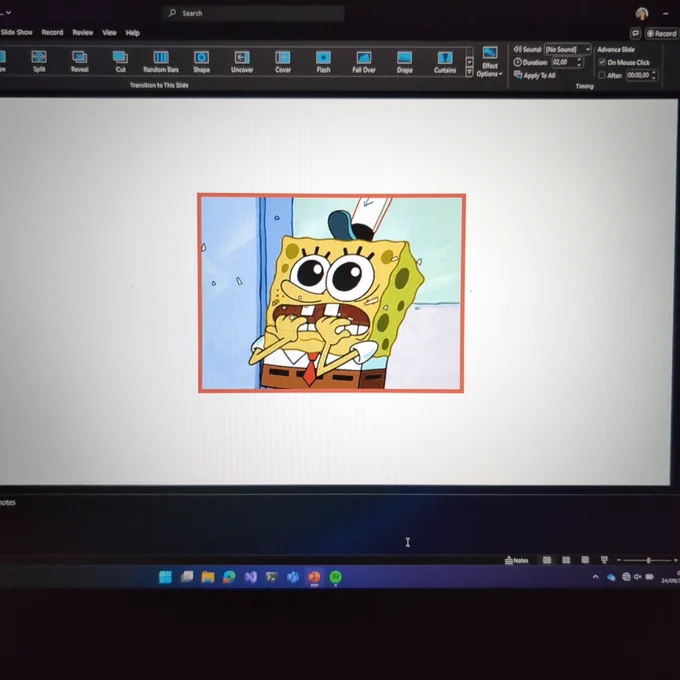Click the After time spinner arrows

click(654, 75)
